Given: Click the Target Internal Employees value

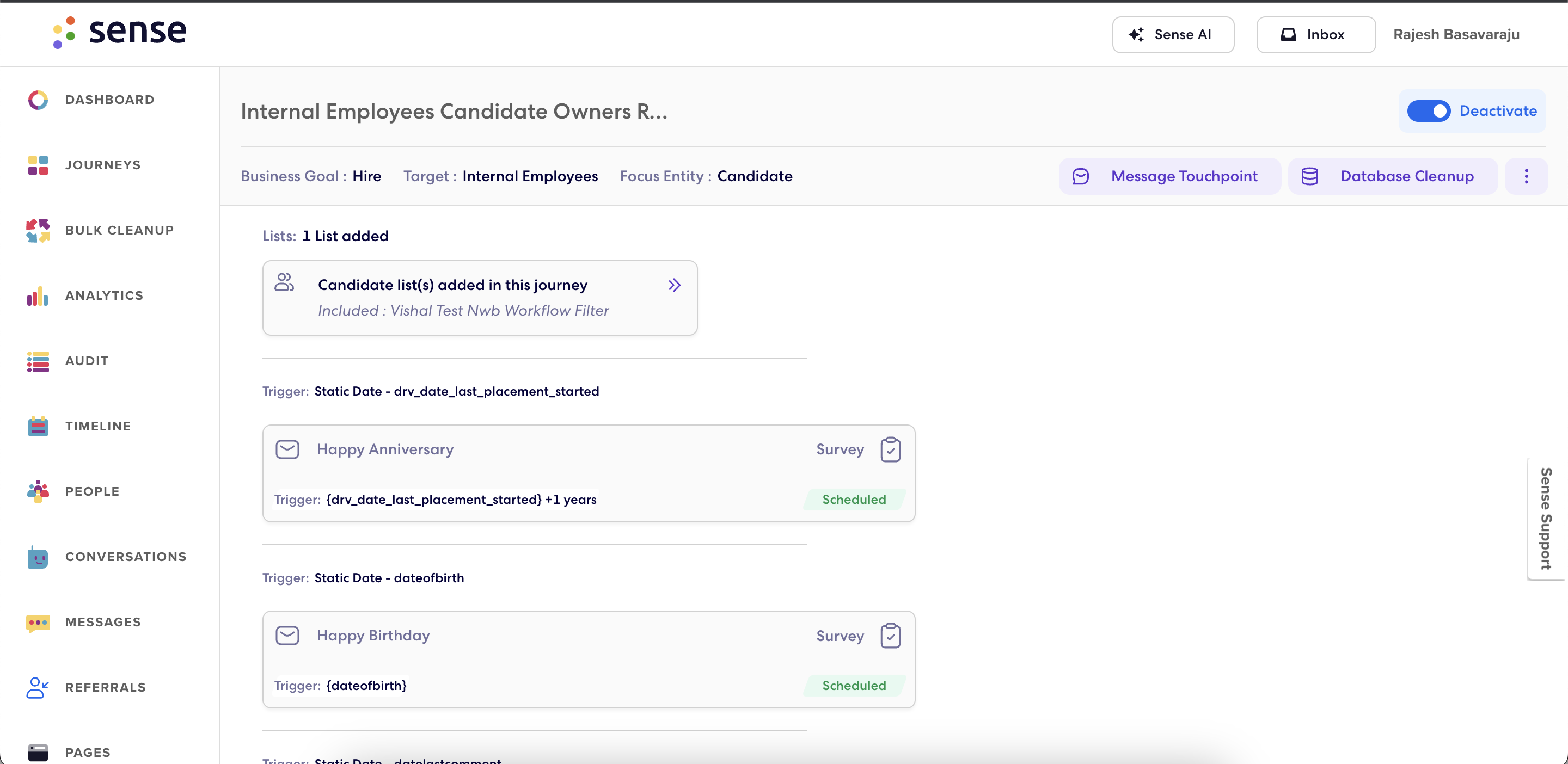Looking at the screenshot, I should point(530,176).
